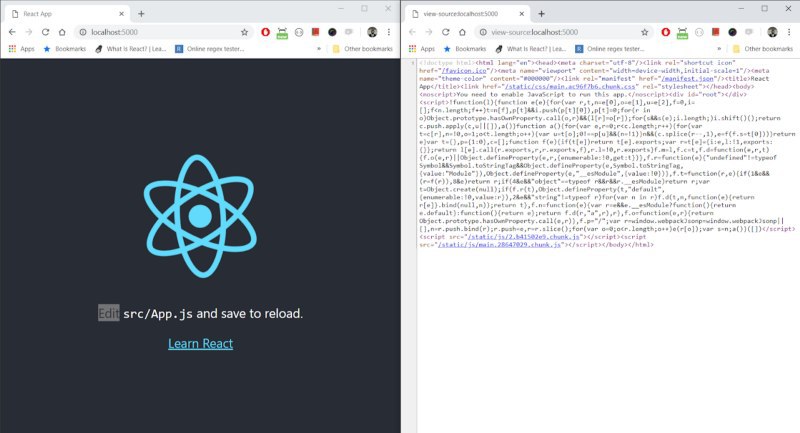Screen dimensions: 800x433
Task: Go home in the view-source window
Action: tap(462, 32)
